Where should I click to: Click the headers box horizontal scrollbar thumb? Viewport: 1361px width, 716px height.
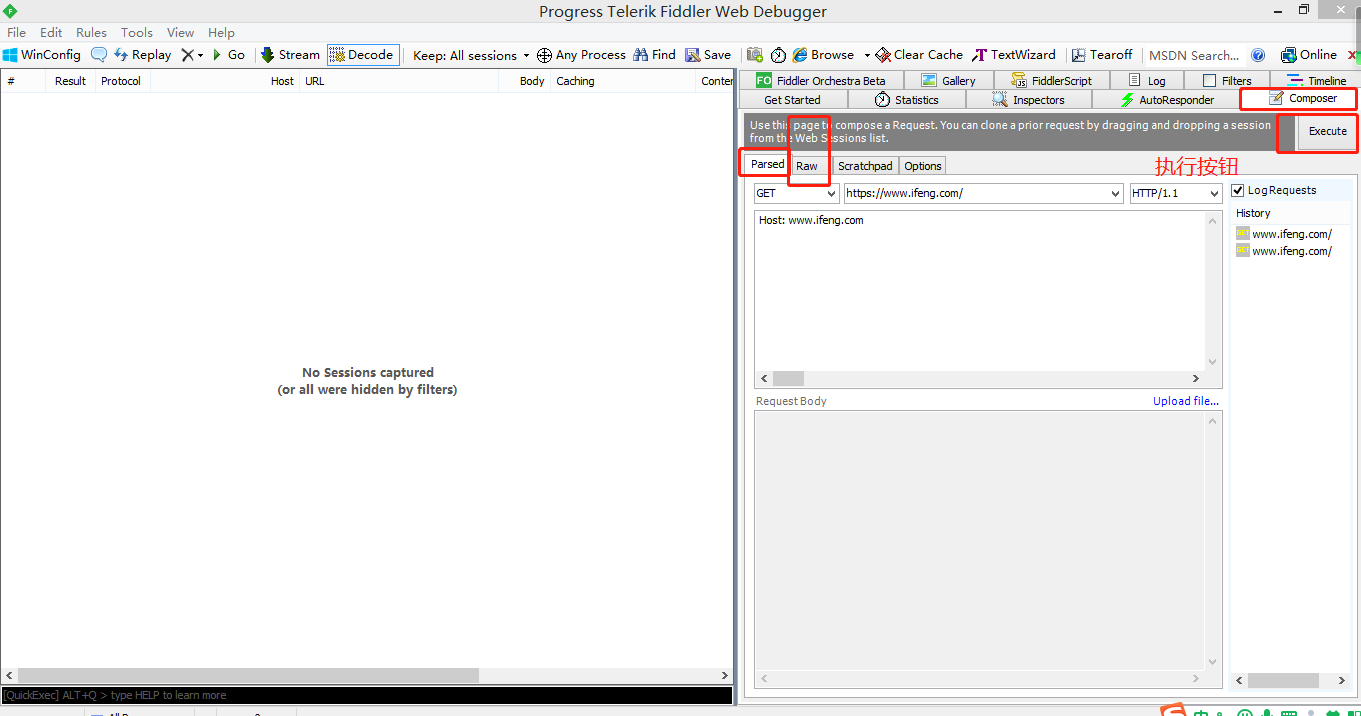(788, 379)
